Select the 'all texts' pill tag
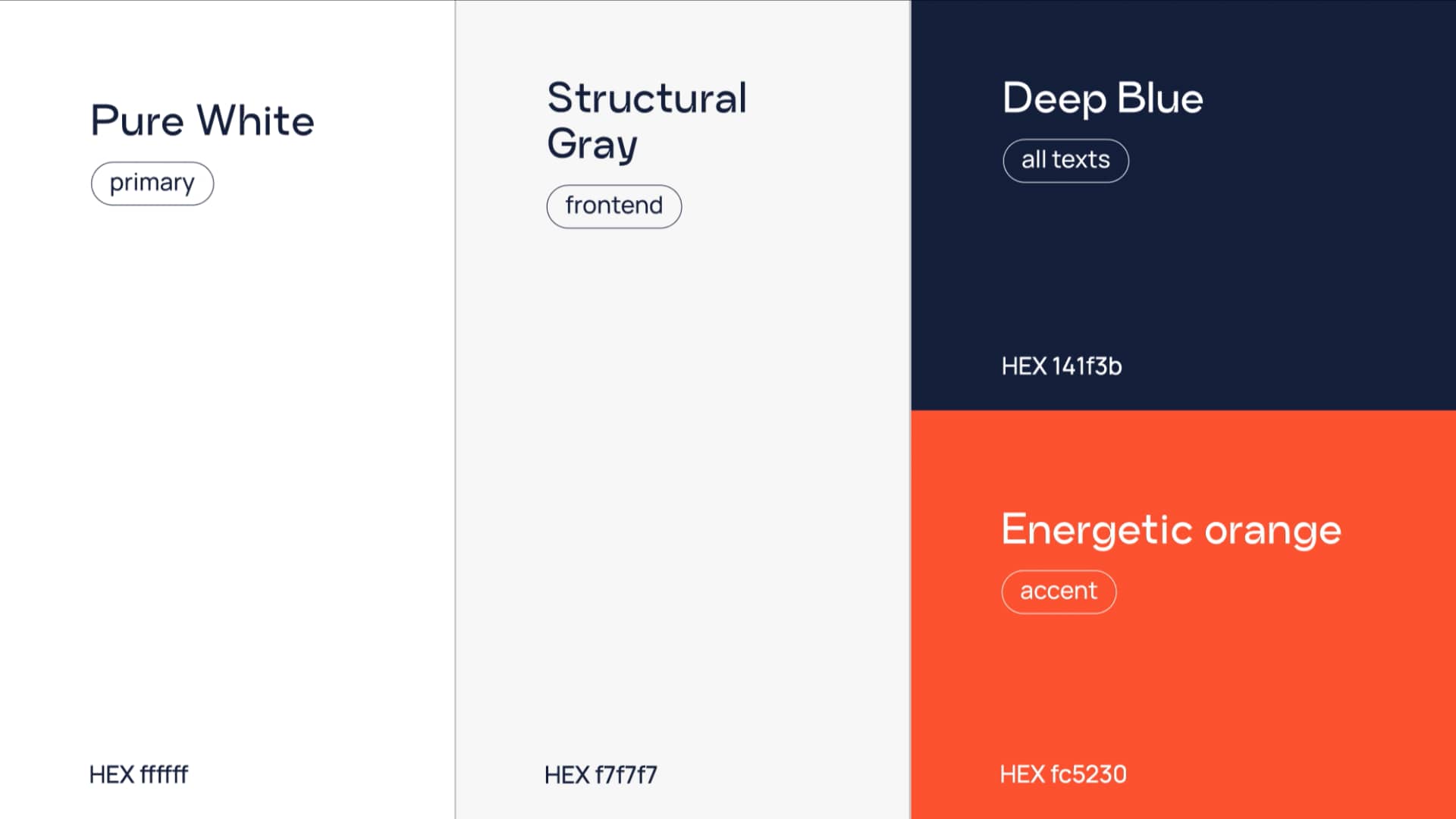 pyautogui.click(x=1065, y=161)
